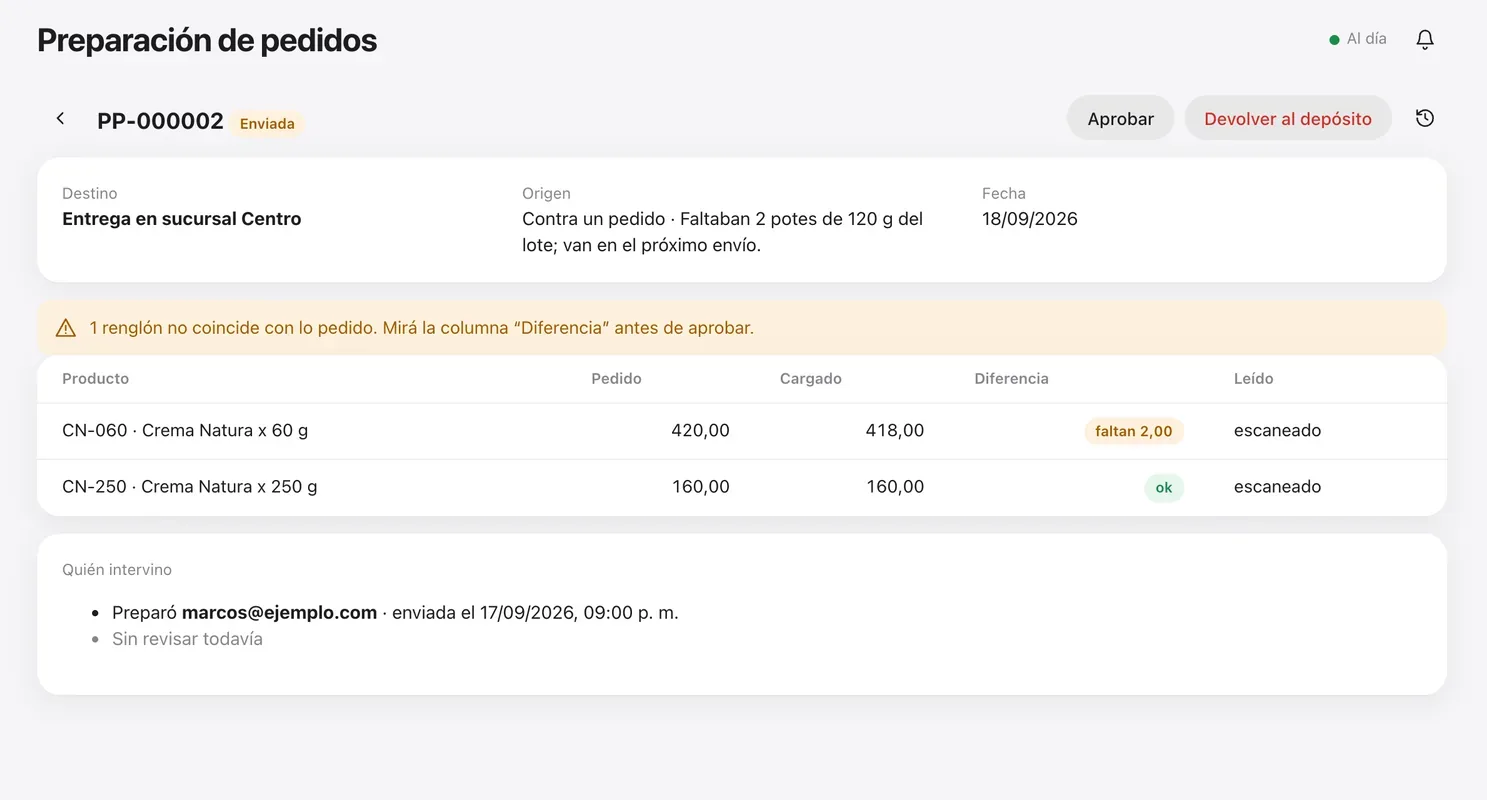Click the Aprobar button
The width and height of the screenshot is (1487, 800).
[1120, 118]
